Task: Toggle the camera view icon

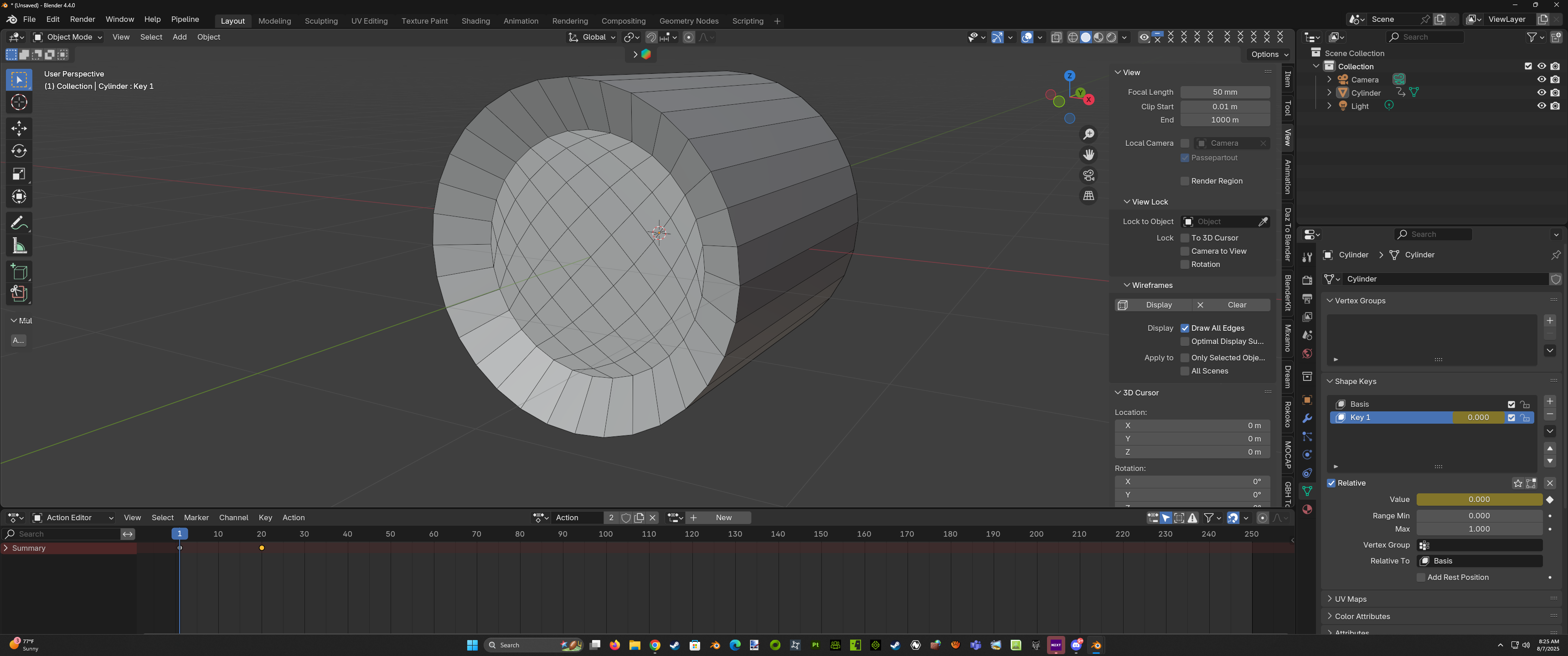Action: pos(1088,175)
